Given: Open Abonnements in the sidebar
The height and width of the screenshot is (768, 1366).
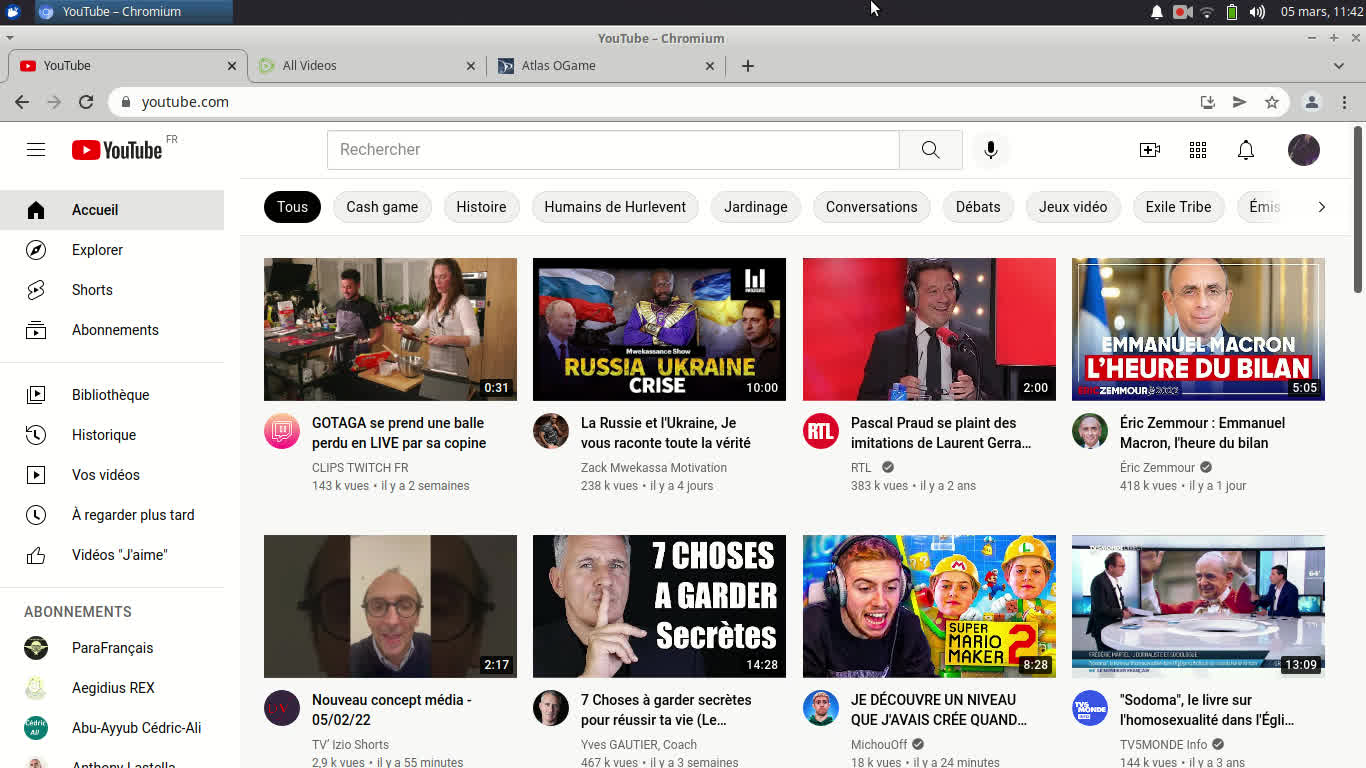Looking at the screenshot, I should (x=112, y=330).
